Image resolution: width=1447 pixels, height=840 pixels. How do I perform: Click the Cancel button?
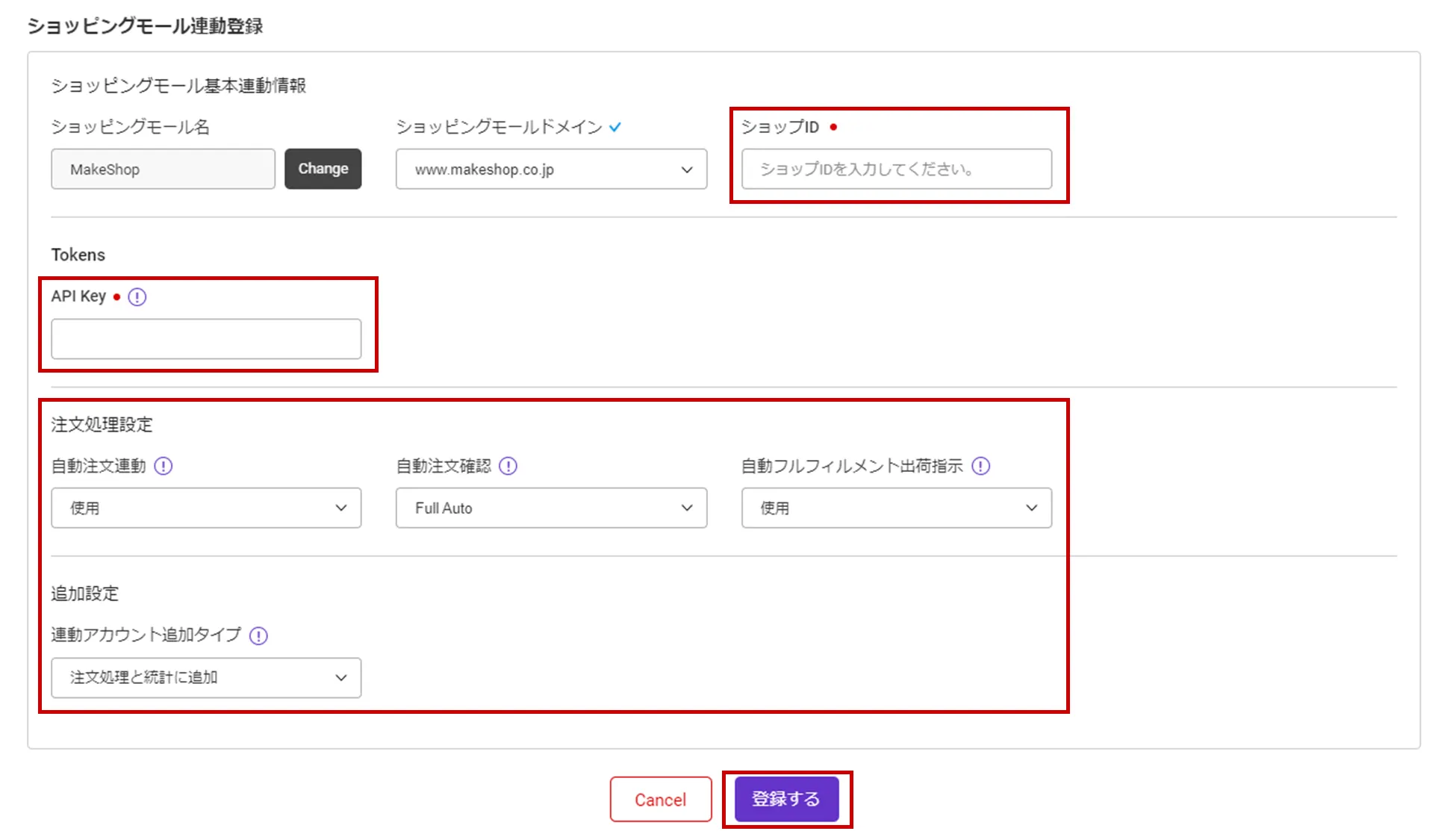(x=660, y=800)
